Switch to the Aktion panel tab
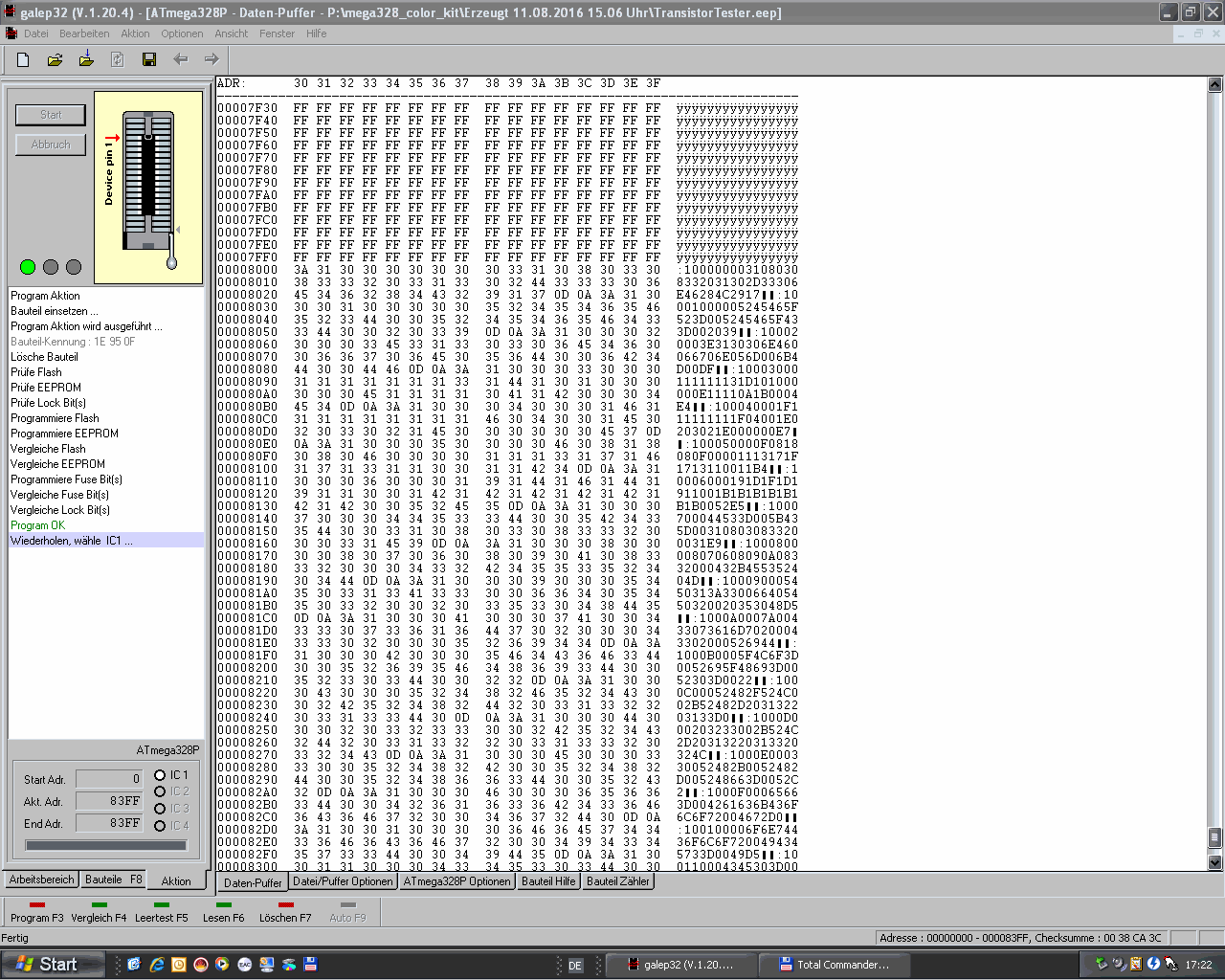Image resolution: width=1225 pixels, height=980 pixels. coord(176,881)
